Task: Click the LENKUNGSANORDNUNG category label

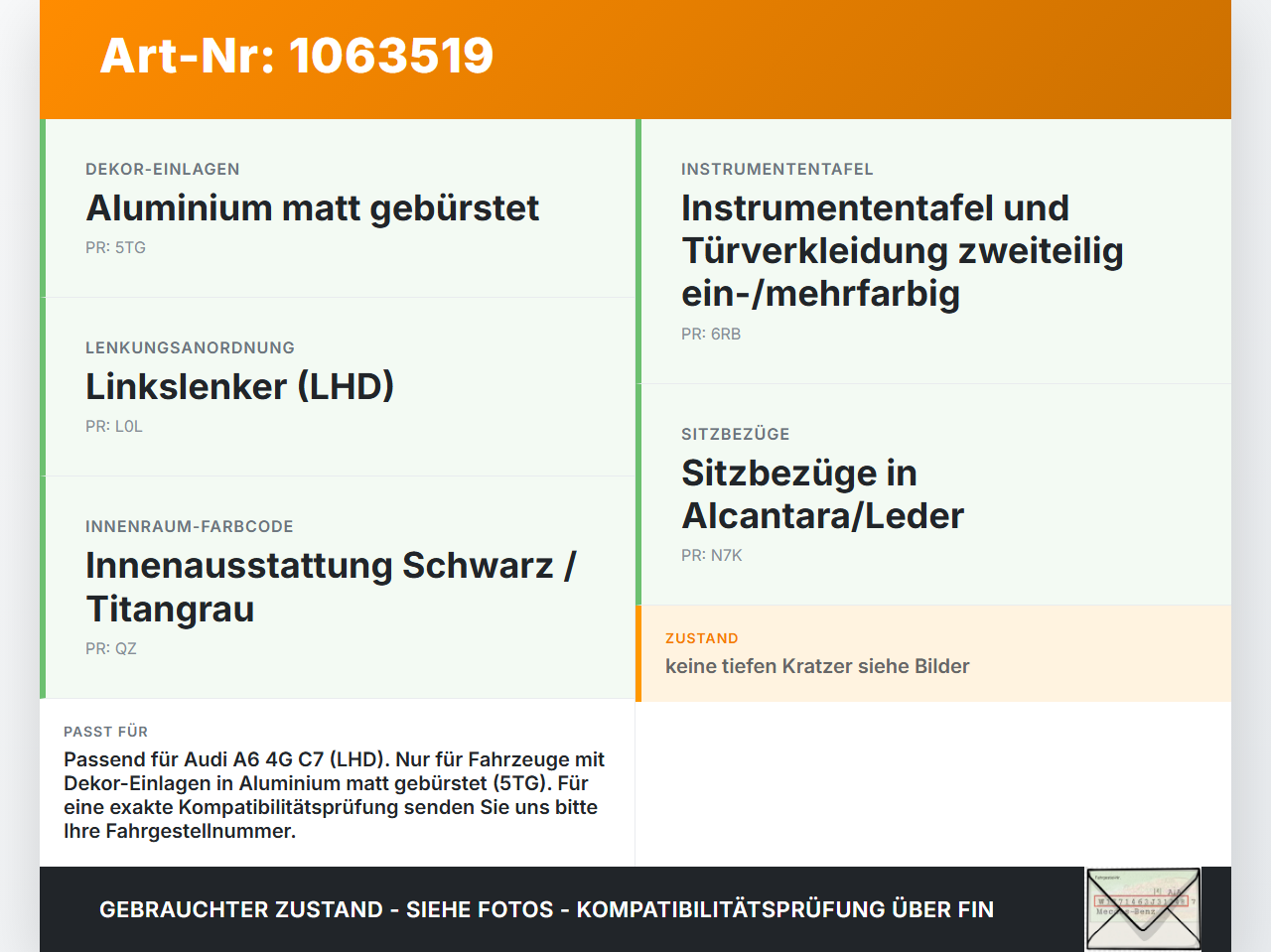Action: 191,348
